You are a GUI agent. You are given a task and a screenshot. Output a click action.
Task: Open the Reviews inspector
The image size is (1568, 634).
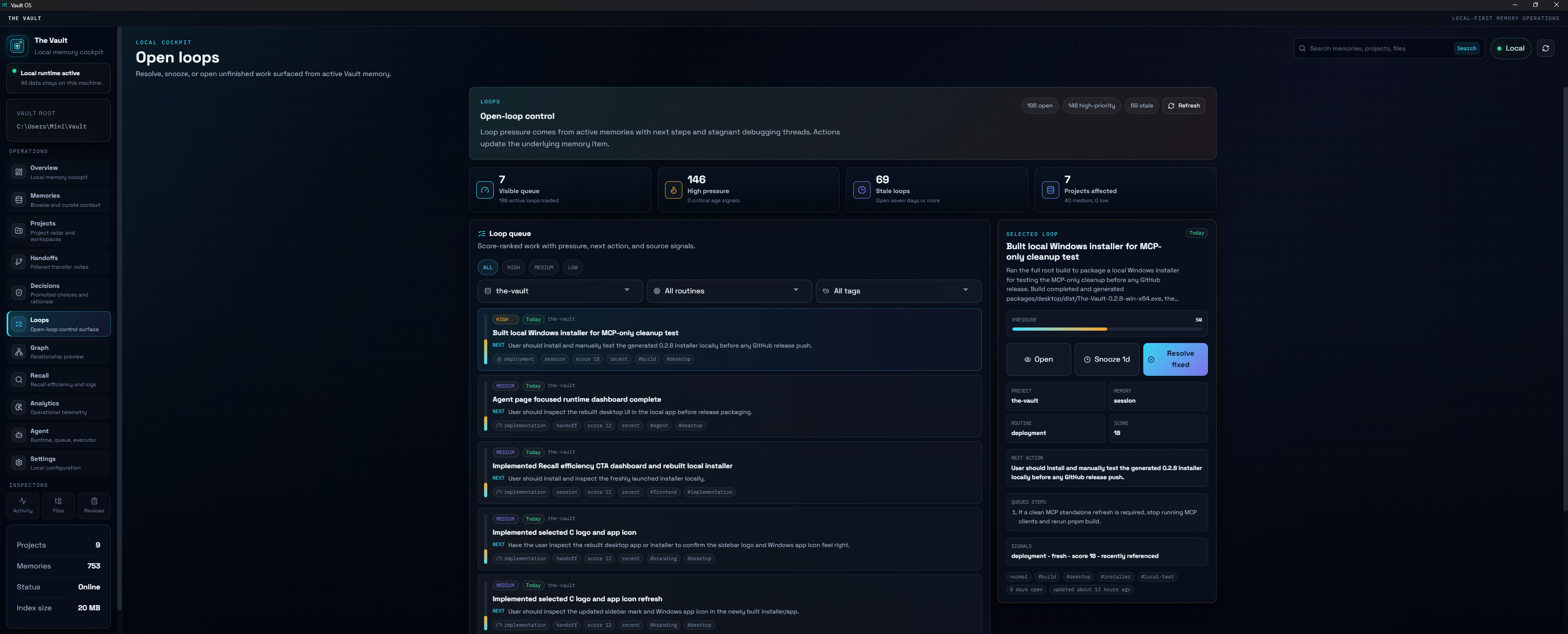click(x=94, y=505)
